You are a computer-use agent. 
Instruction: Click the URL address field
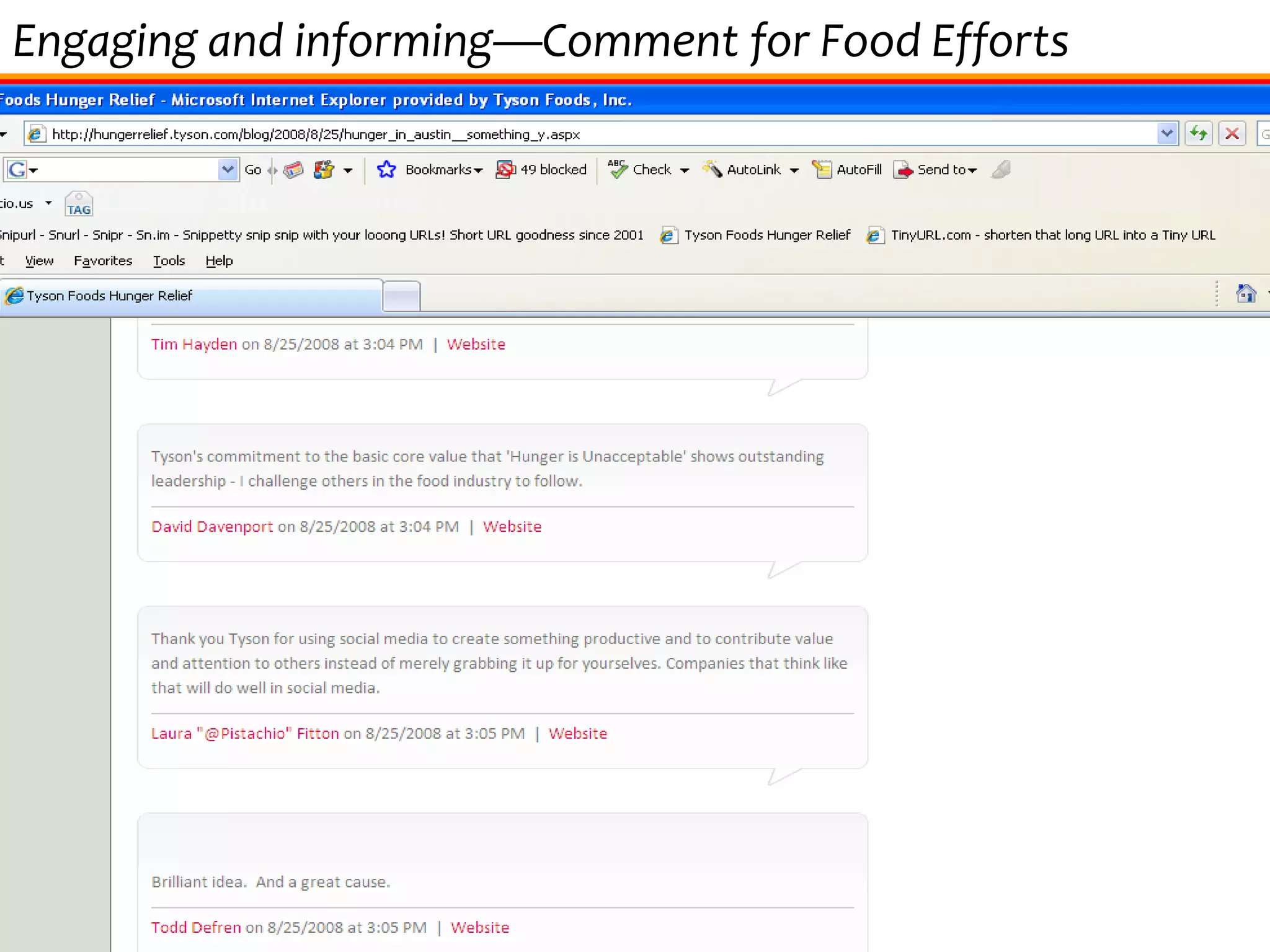point(602,134)
